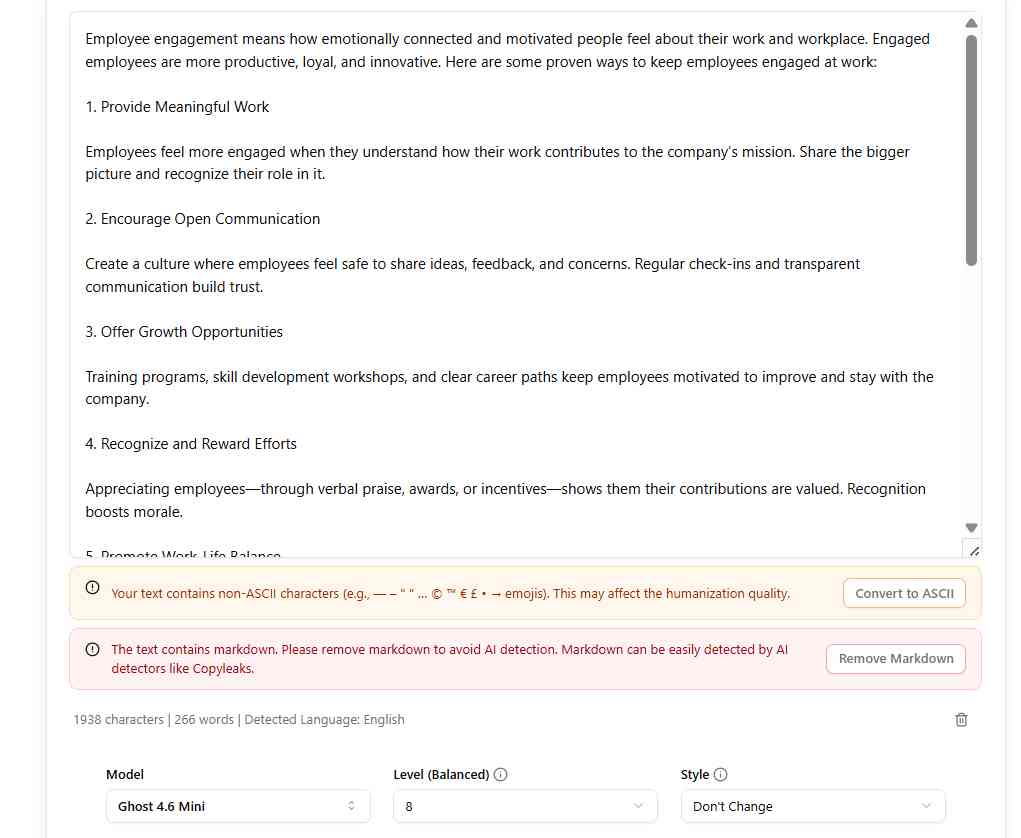Click the Remove Markdown button
This screenshot has height=838, width=1021.
pyautogui.click(x=895, y=658)
